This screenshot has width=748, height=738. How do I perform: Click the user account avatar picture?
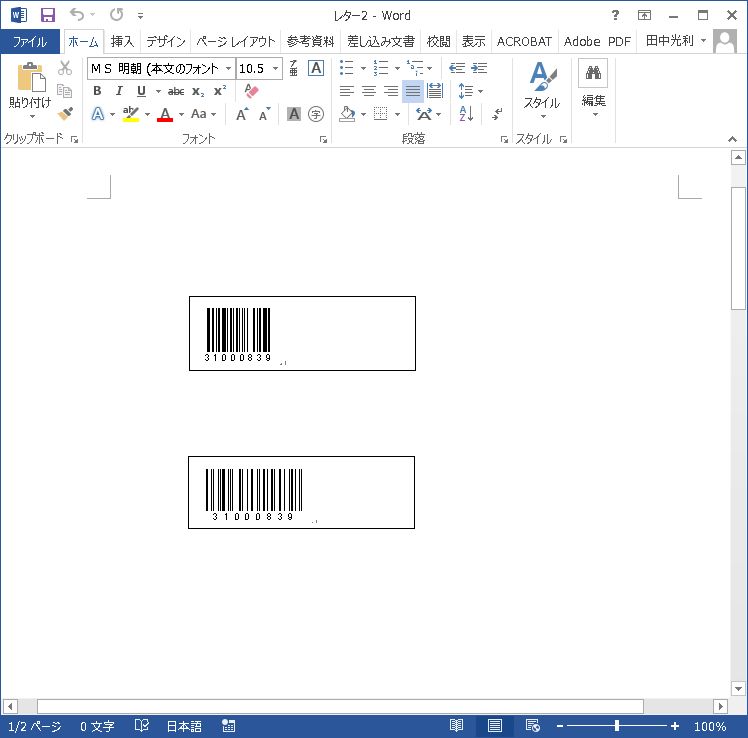[x=725, y=41]
